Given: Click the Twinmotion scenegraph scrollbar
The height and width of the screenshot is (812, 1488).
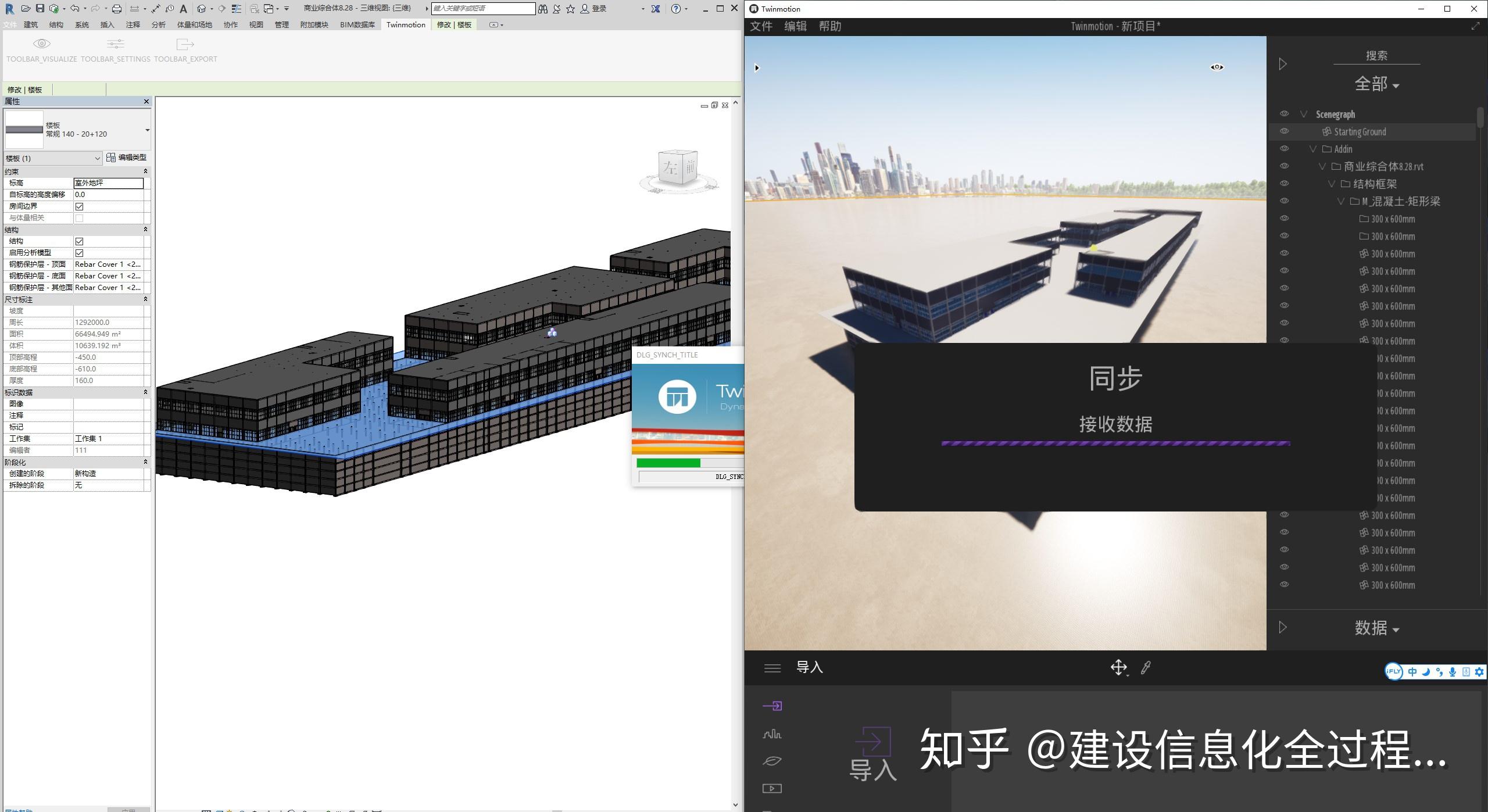Looking at the screenshot, I should click(x=1480, y=116).
